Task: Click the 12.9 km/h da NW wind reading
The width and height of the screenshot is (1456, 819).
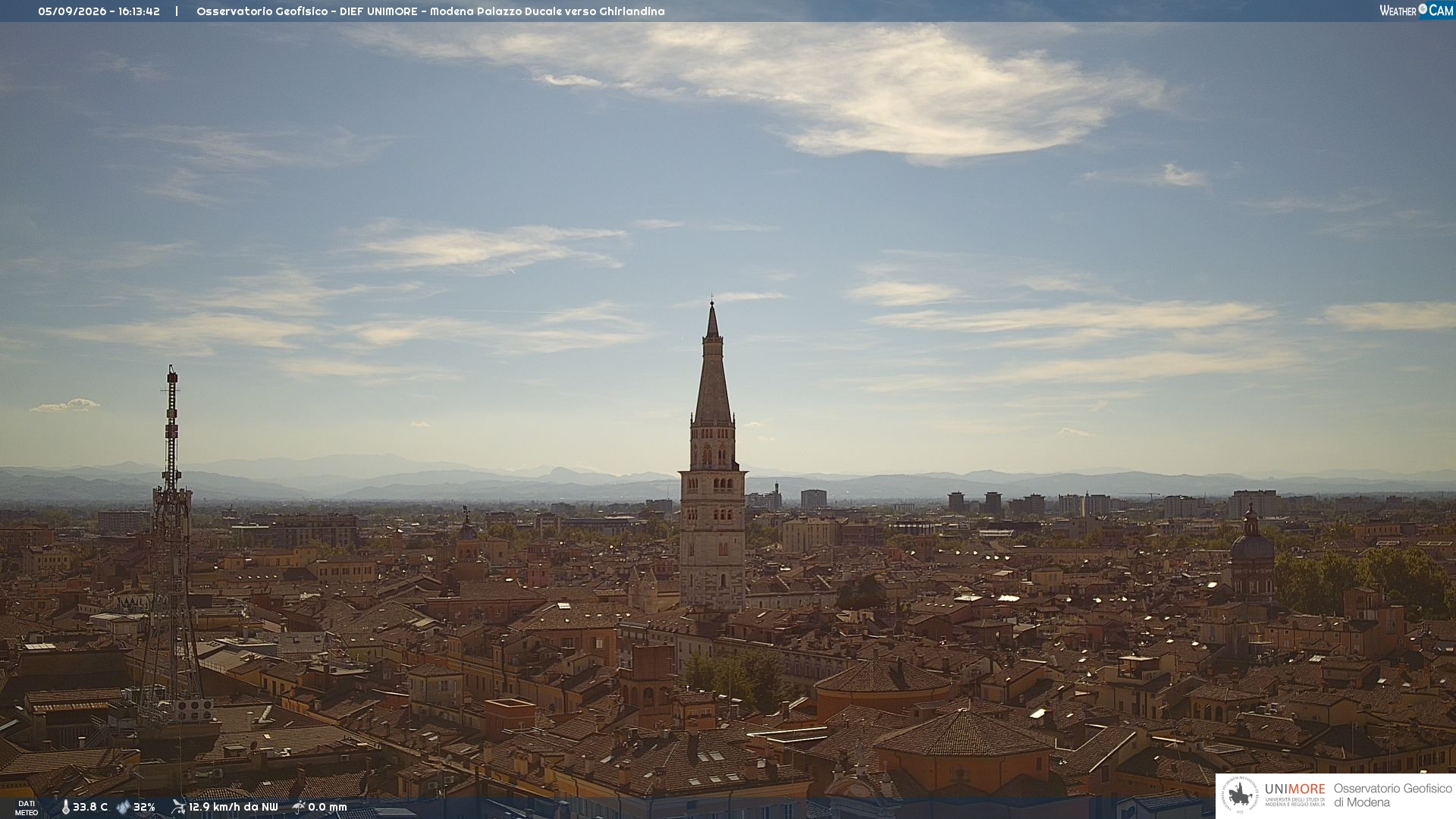Action: 234,807
